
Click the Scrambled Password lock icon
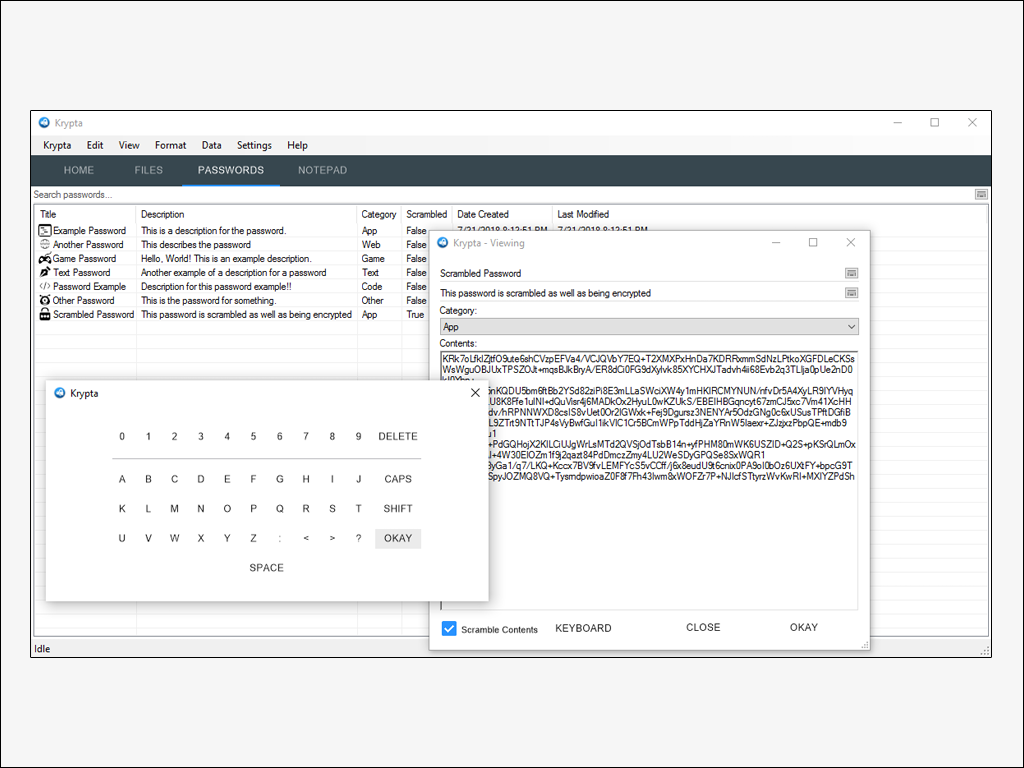click(44, 314)
